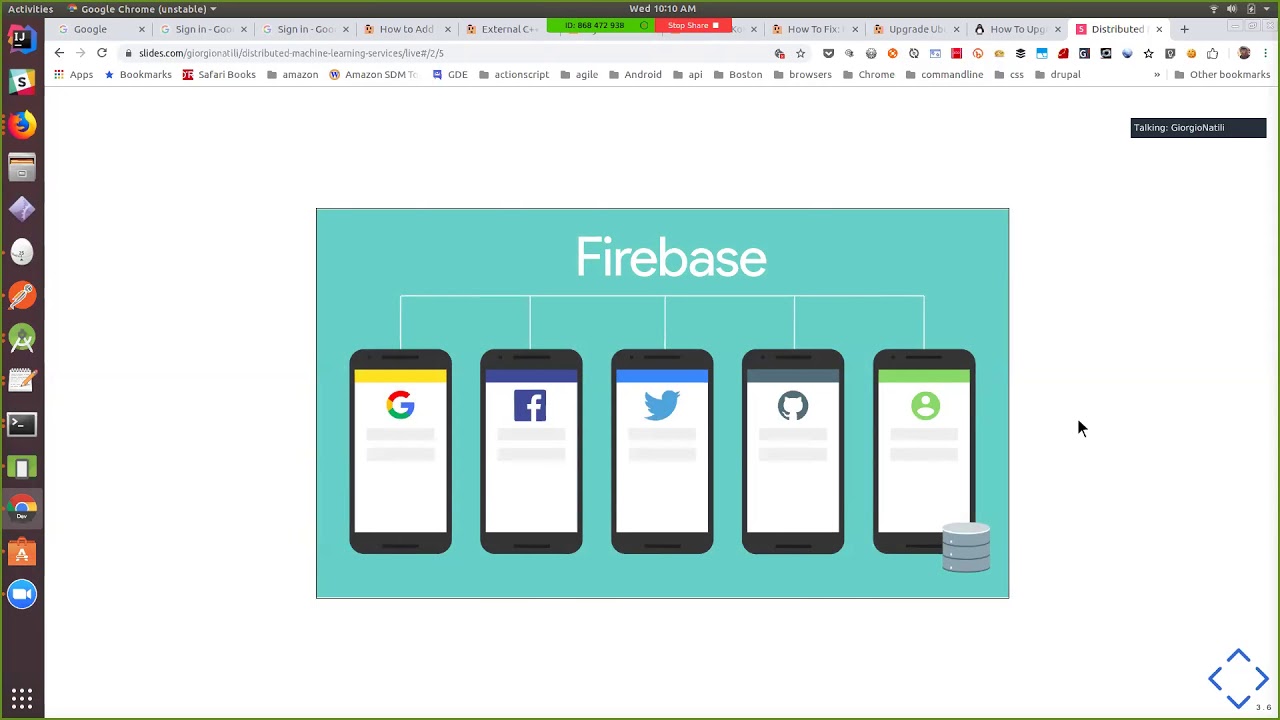The height and width of the screenshot is (720, 1280).
Task: Launch Firefox from the dock
Action: point(21,124)
